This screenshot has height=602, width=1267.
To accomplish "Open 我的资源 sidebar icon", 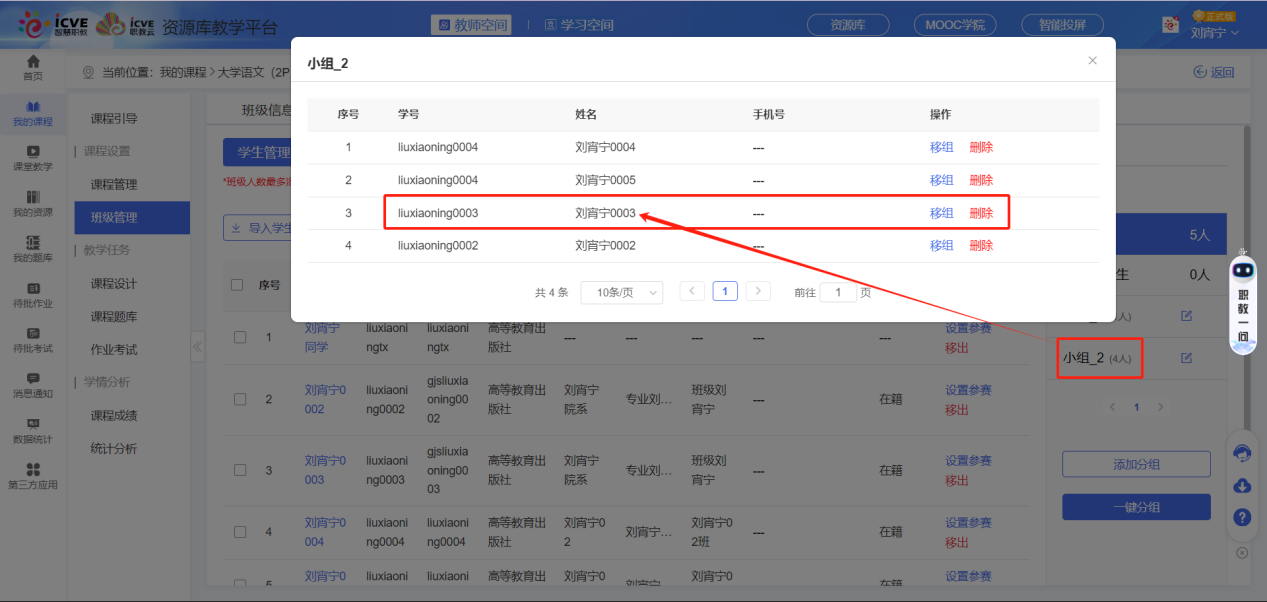I will pos(33,203).
